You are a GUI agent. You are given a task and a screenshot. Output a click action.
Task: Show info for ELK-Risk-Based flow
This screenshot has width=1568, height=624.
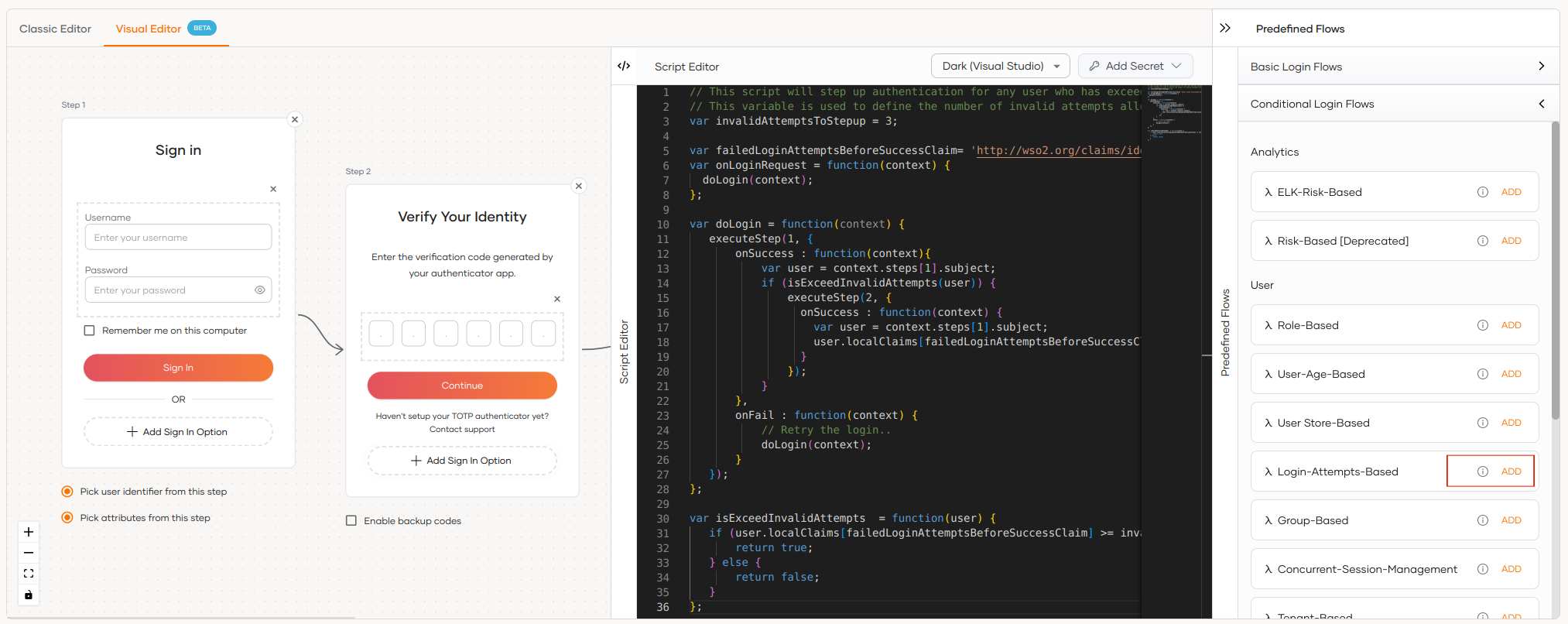tap(1483, 192)
